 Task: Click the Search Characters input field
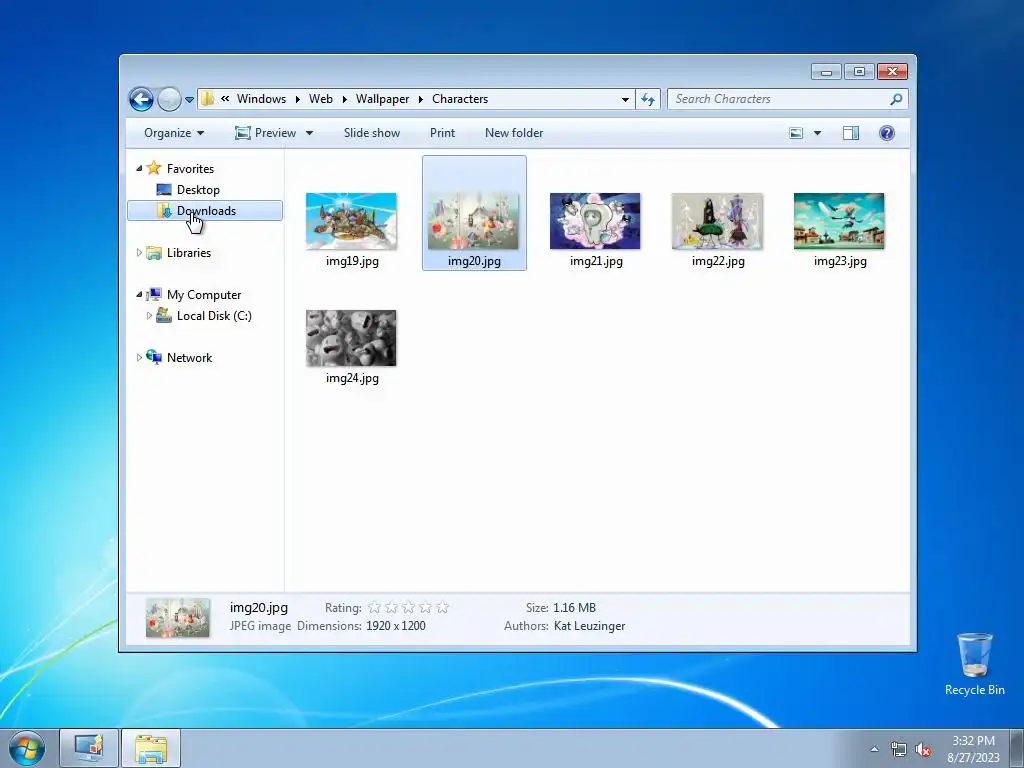(780, 99)
